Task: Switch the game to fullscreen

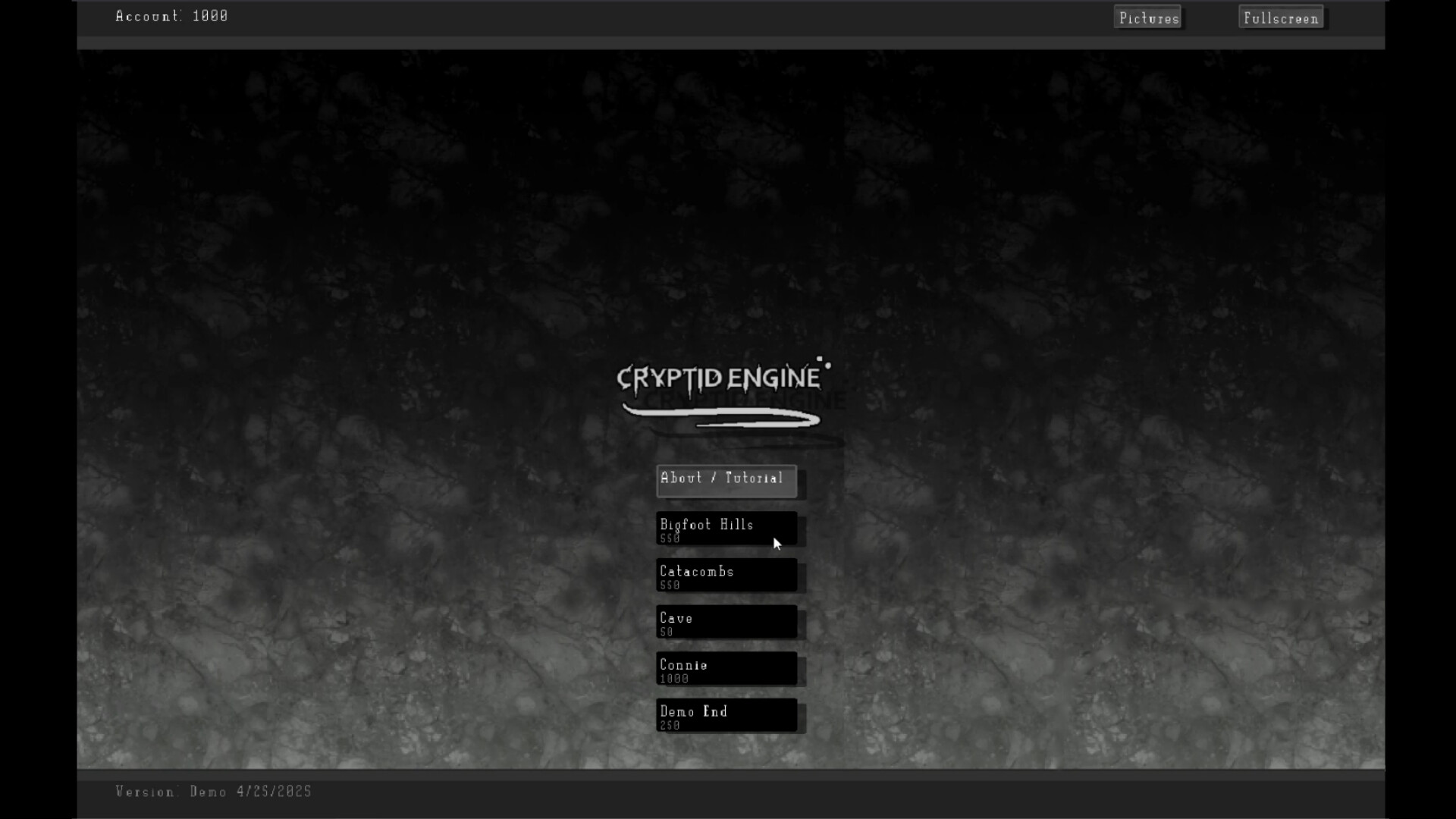Action: (1279, 17)
